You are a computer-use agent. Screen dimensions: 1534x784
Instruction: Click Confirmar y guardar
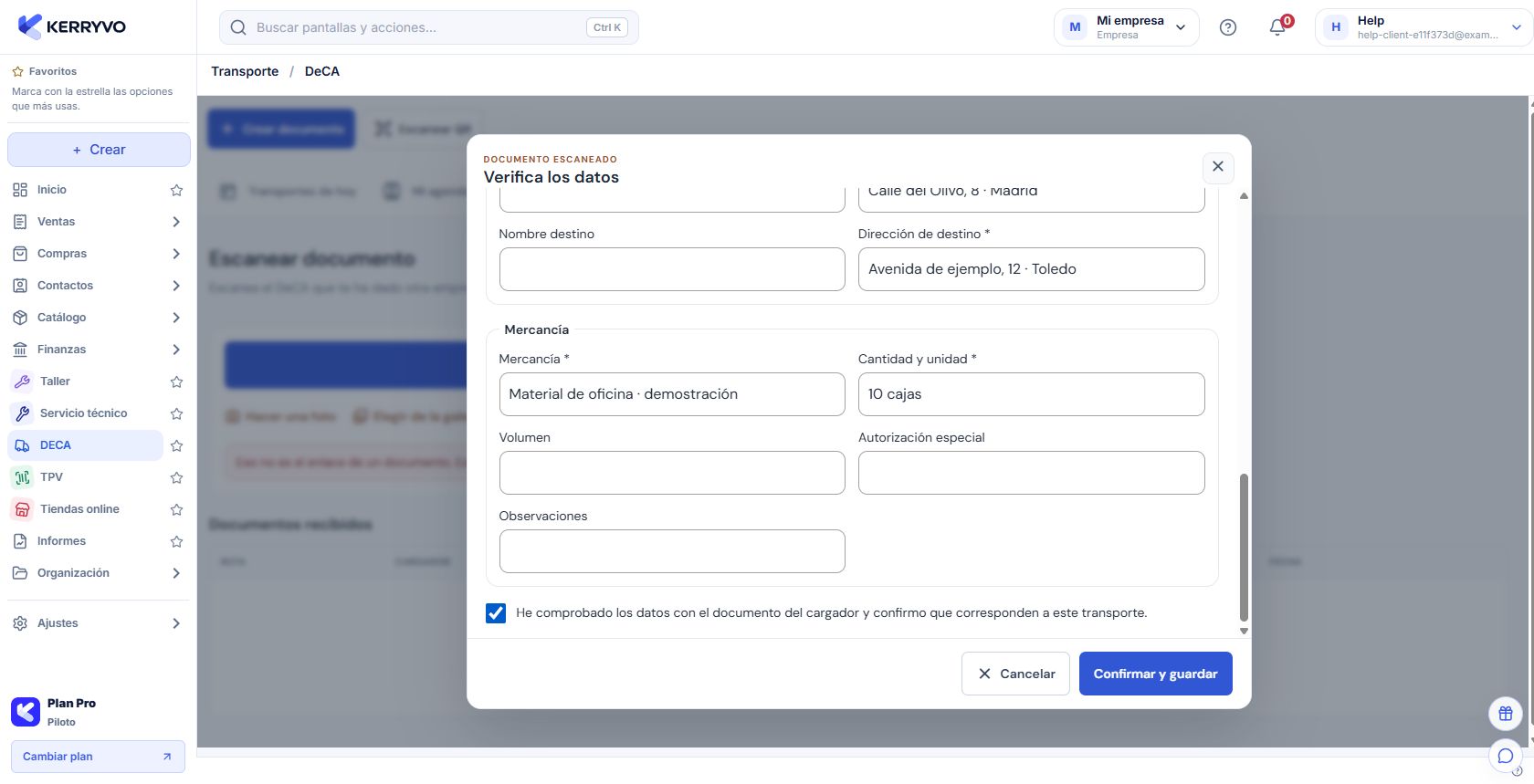coord(1156,674)
